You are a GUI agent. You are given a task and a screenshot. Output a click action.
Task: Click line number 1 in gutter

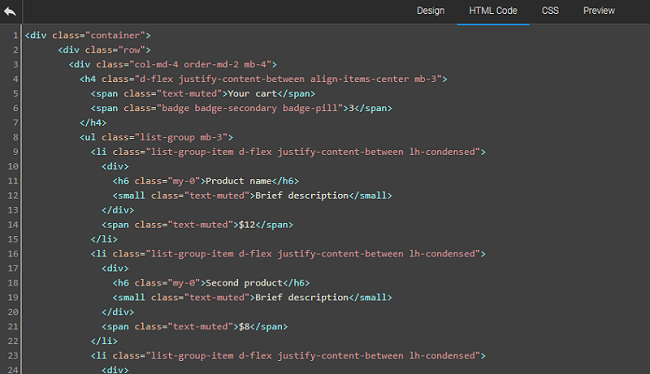(x=15, y=35)
